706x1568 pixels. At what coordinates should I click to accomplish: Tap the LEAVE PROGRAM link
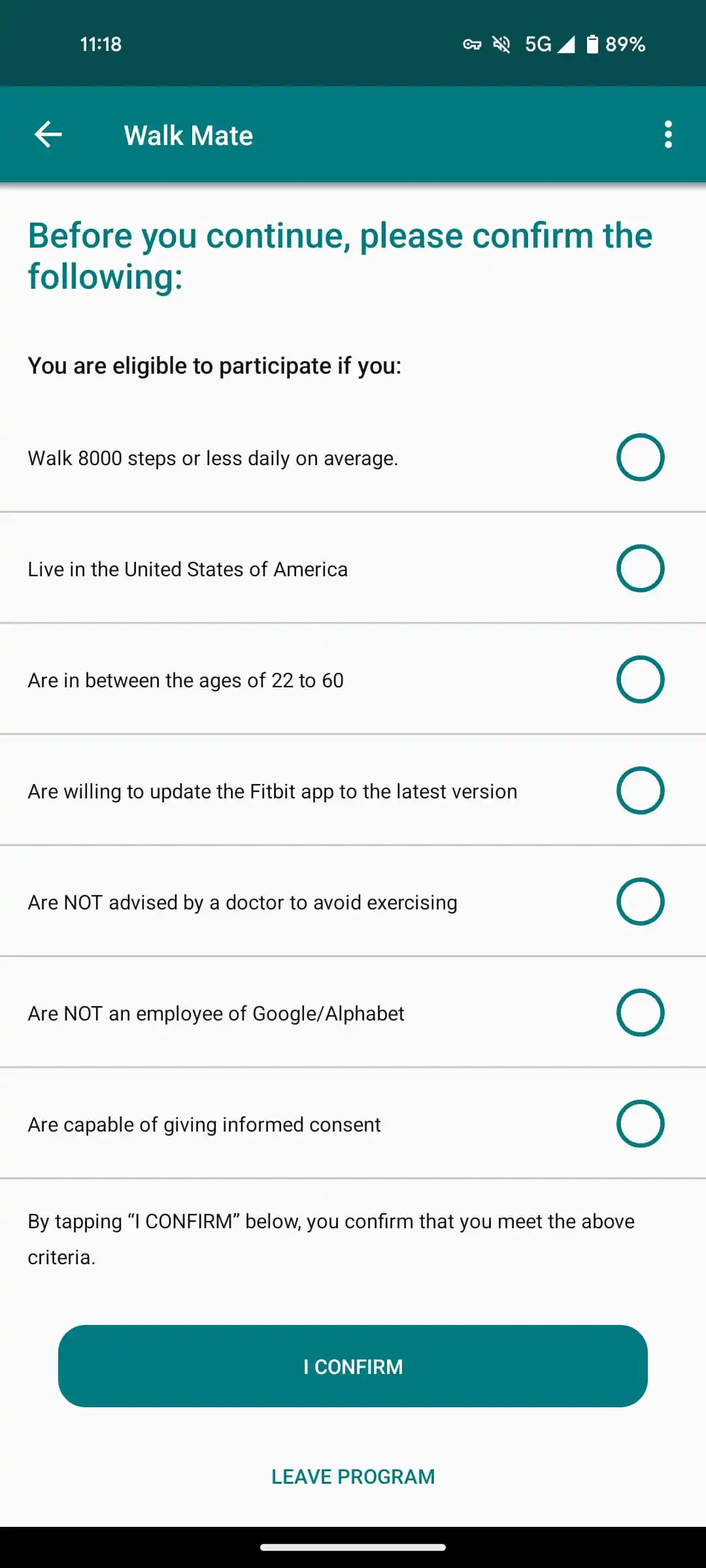pyautogui.click(x=353, y=1477)
